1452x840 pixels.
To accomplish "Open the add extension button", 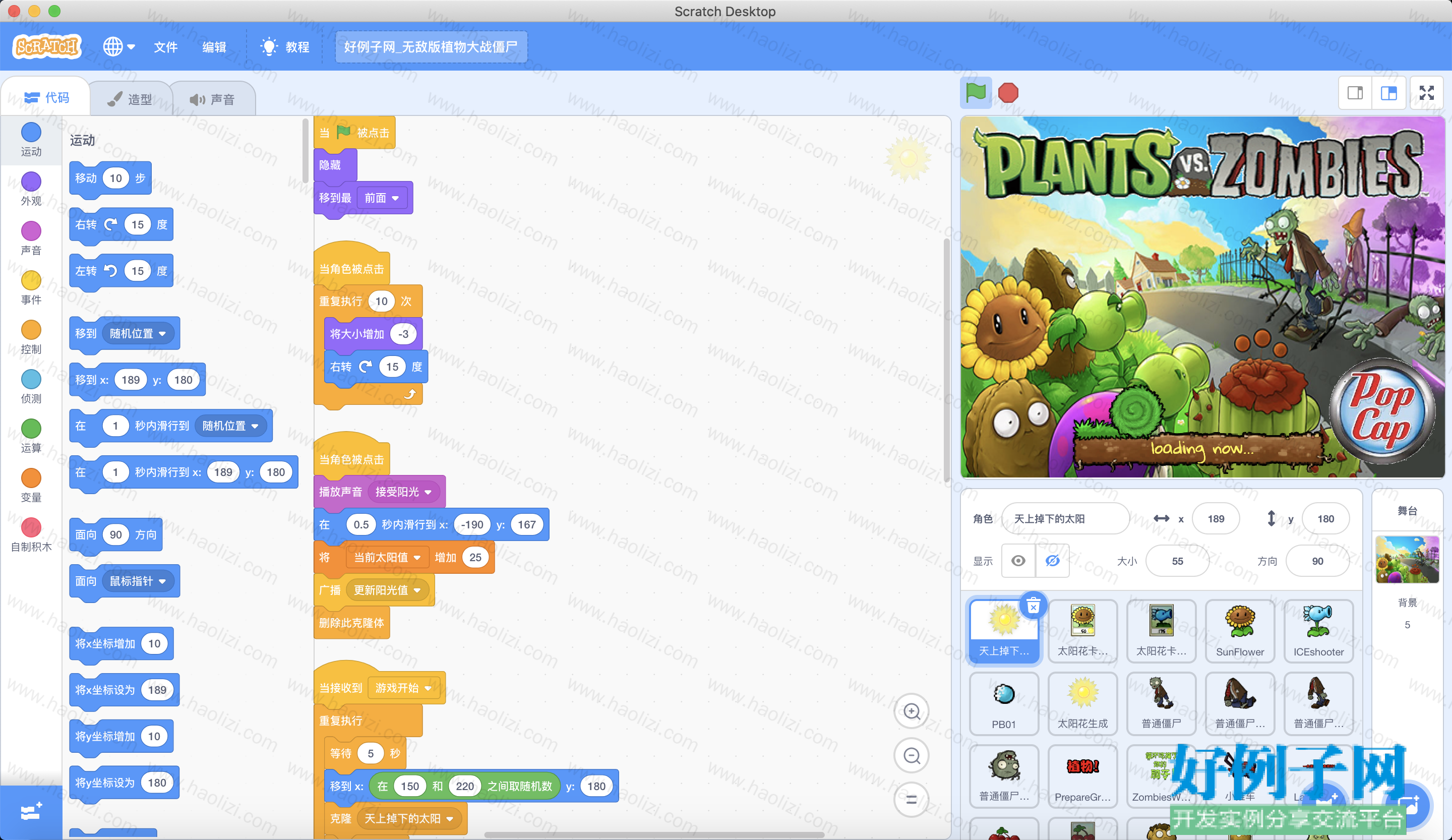I will (x=31, y=811).
